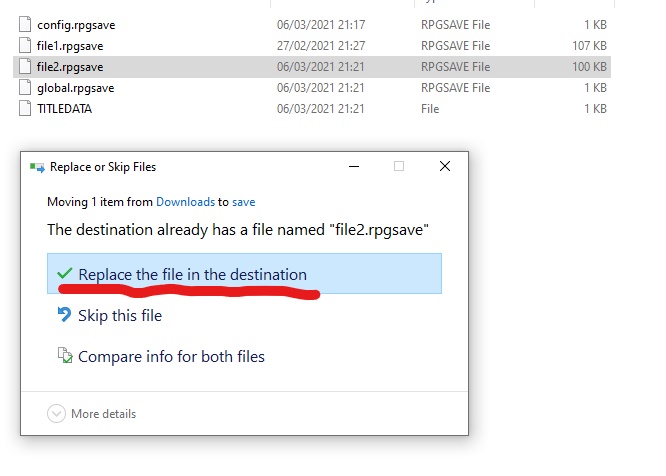The image size is (666, 476).
Task: Click the Compare info files icon
Action: pos(65,356)
